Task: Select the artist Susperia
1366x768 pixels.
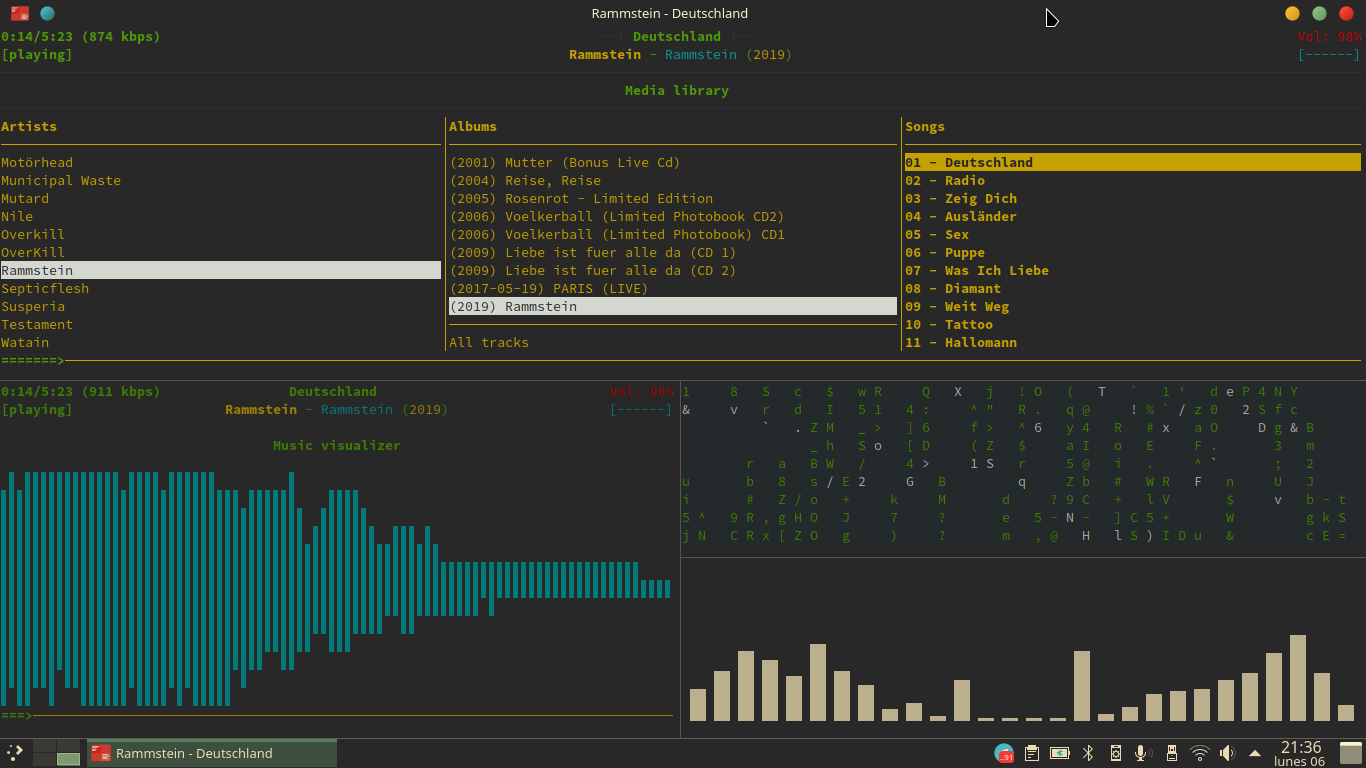Action: click(33, 307)
